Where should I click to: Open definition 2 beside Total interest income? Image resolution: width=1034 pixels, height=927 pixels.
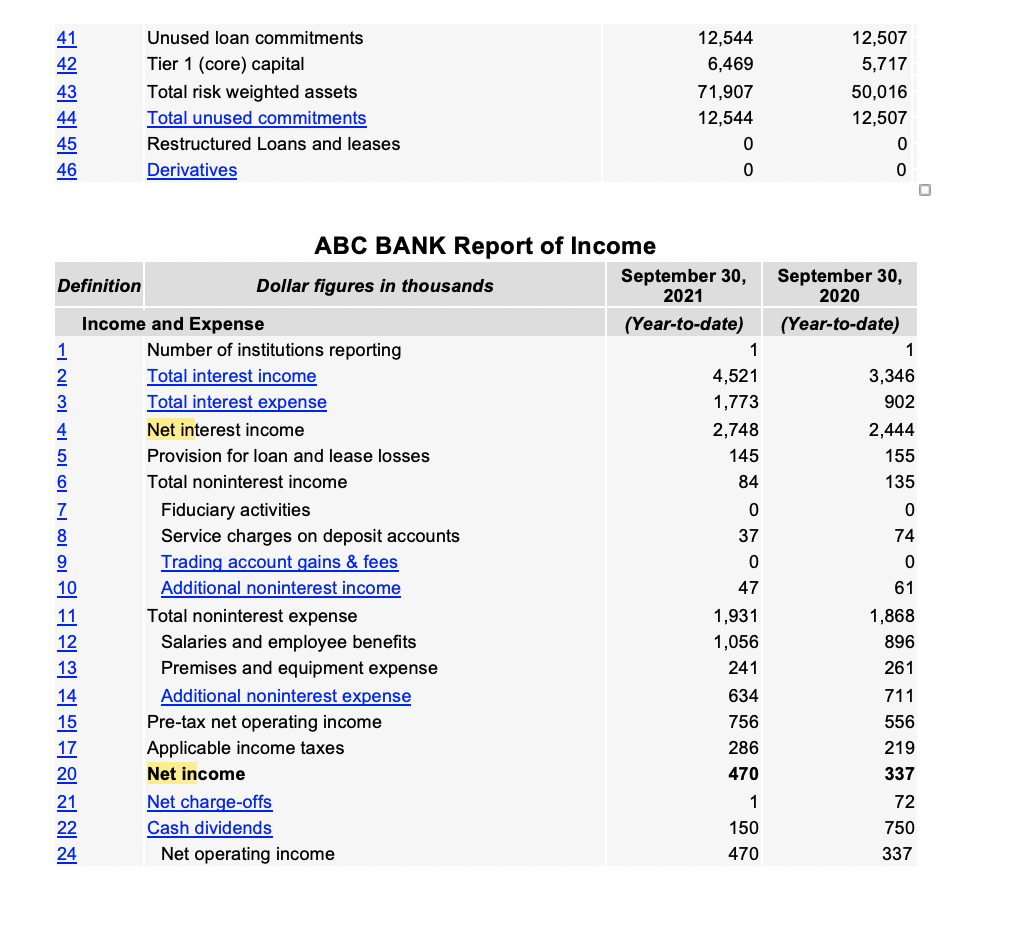[62, 376]
